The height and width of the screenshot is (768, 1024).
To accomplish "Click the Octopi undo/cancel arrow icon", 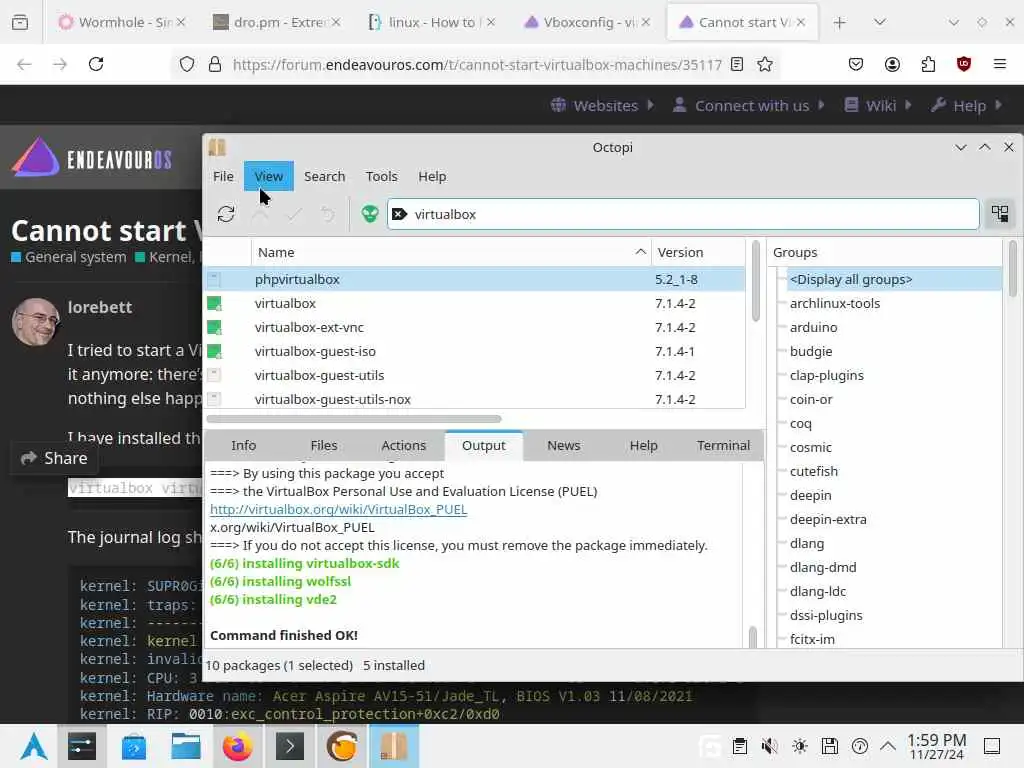I will coord(328,214).
